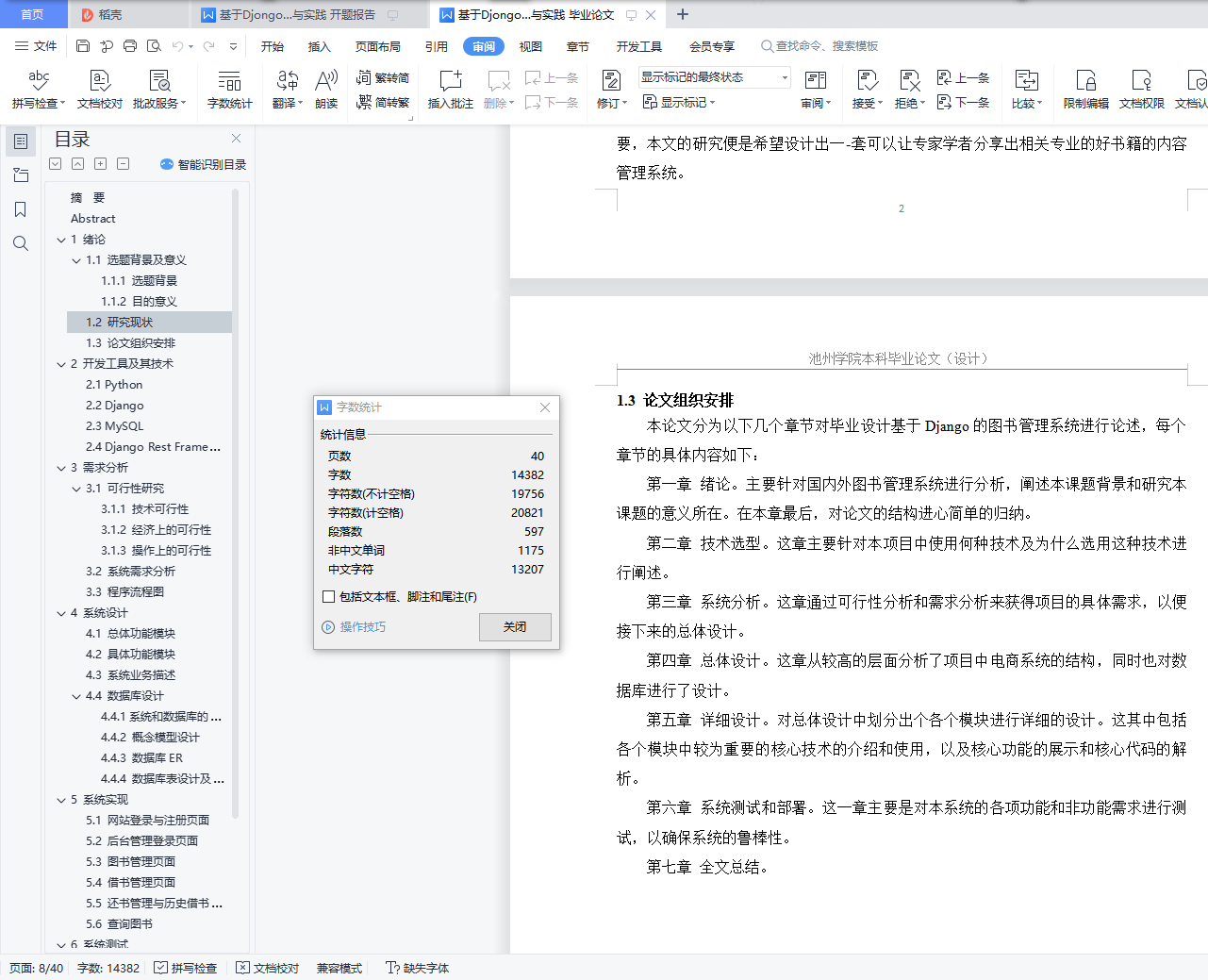Viewport: 1208px width, 980px height.
Task: Click the boxed minus icon under 目录
Action: click(x=124, y=163)
